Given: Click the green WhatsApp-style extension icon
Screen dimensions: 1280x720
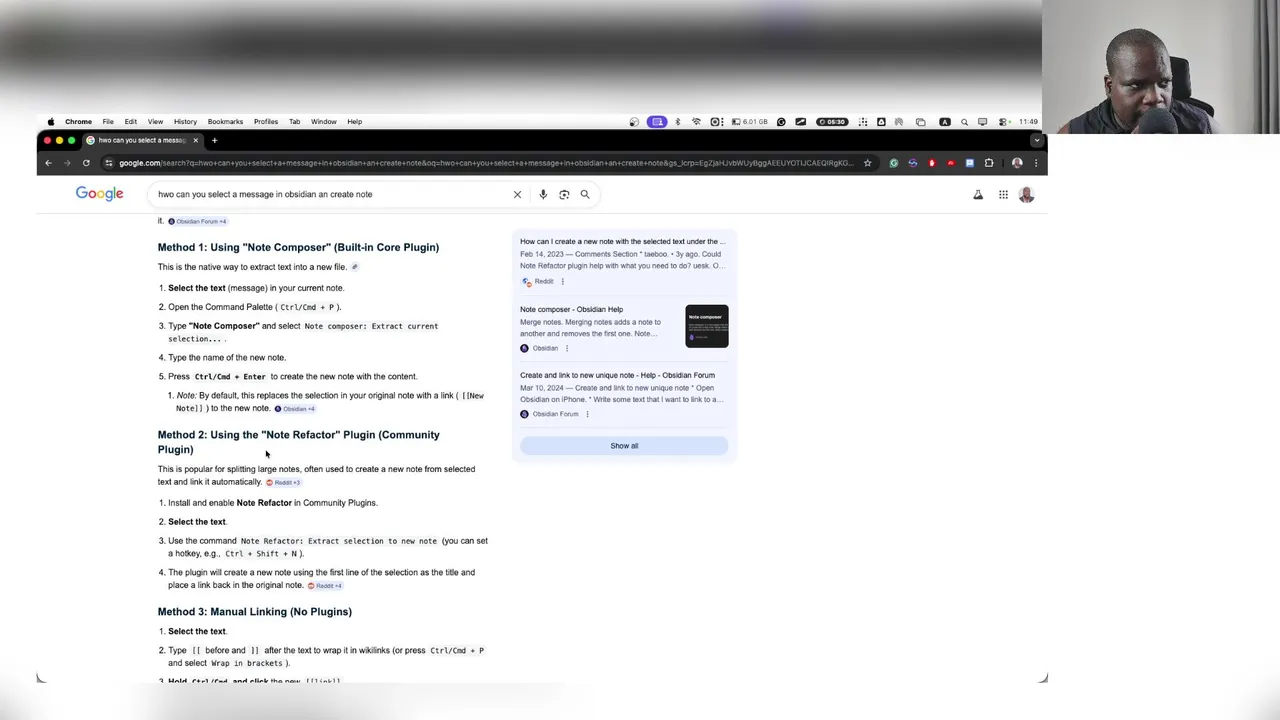Looking at the screenshot, I should tap(893, 163).
